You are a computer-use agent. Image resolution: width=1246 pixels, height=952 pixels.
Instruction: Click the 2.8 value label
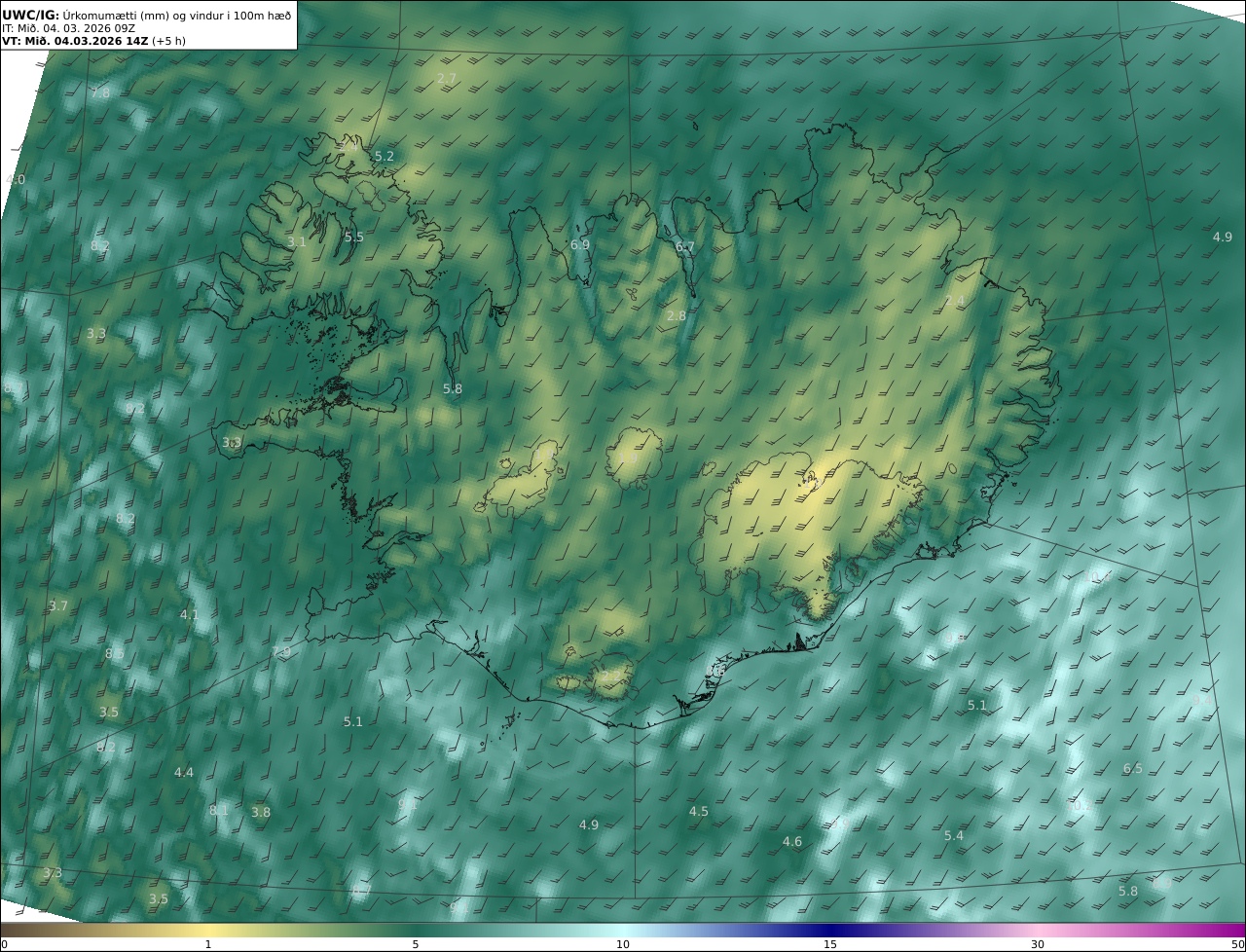[x=677, y=315]
